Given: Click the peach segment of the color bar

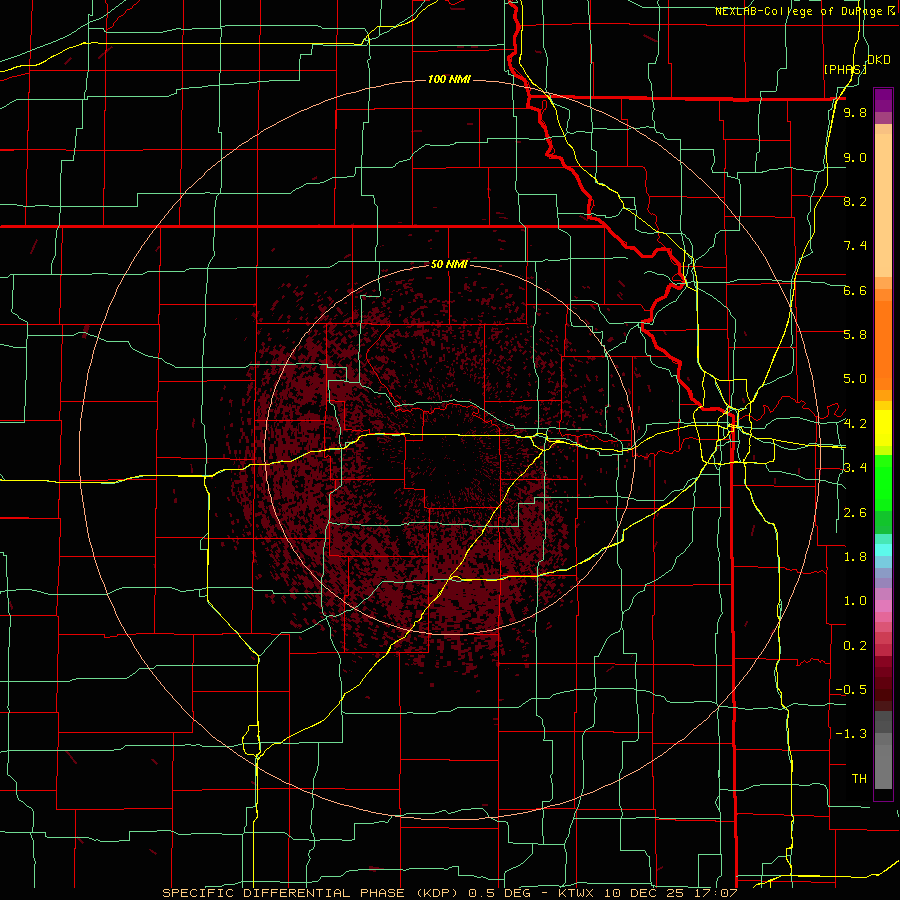Looking at the screenshot, I should (x=883, y=201).
